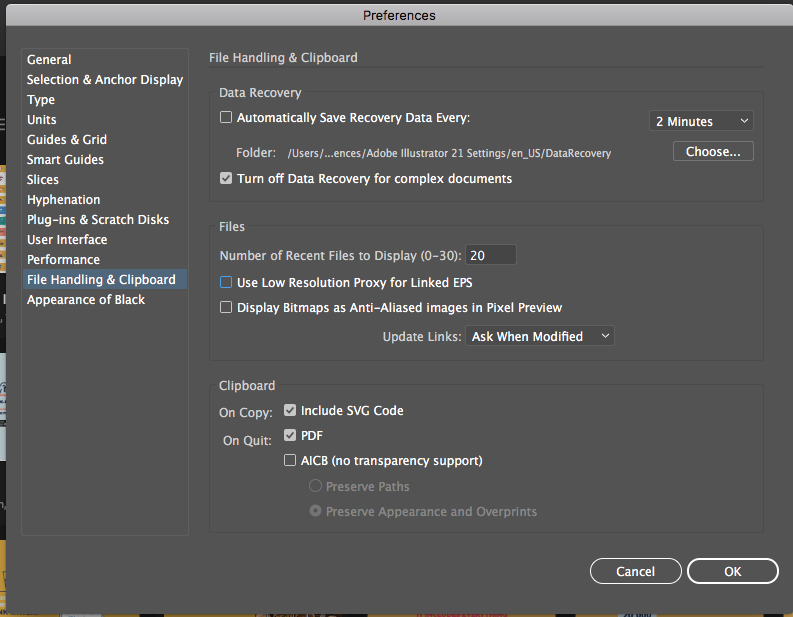Cancel the Preferences dialog
Viewport: 793px width, 617px height.
(635, 571)
